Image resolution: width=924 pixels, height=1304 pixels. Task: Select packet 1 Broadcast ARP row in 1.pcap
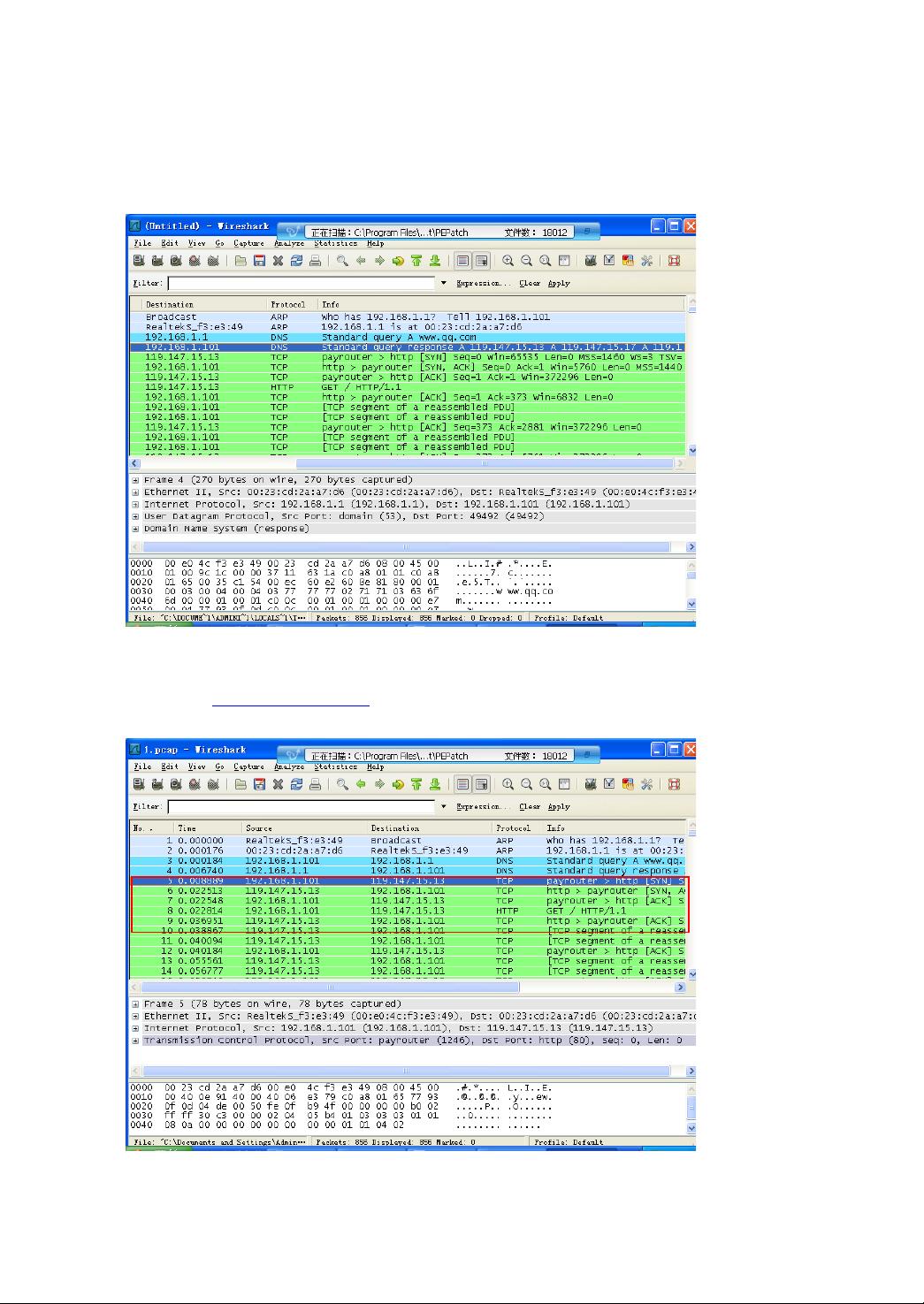coord(409,841)
